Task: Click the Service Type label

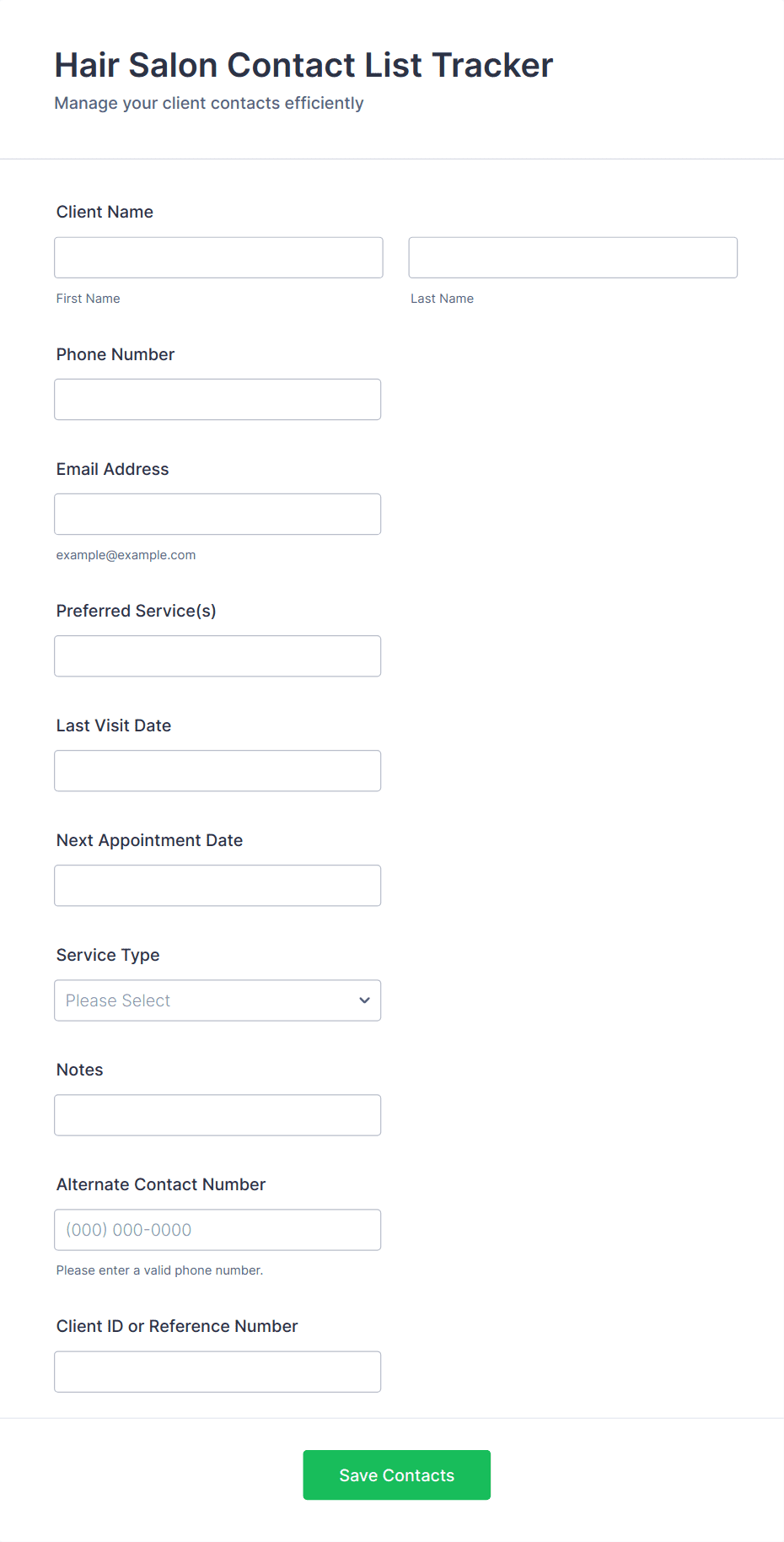Action: (108, 955)
